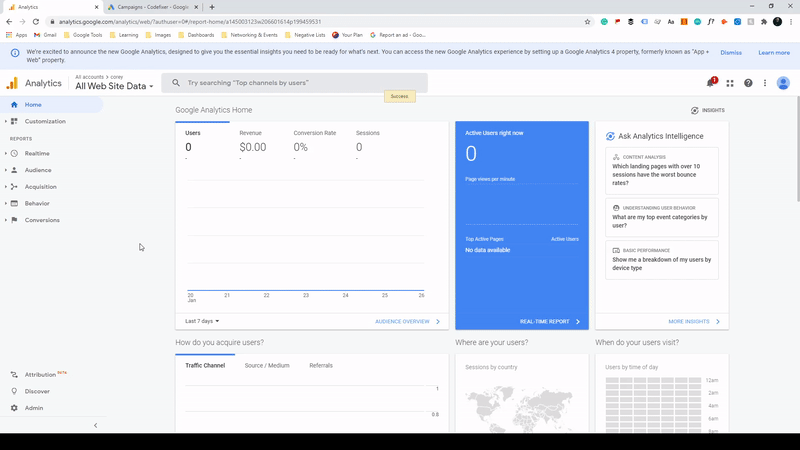The height and width of the screenshot is (450, 800).
Task: Click the Insights icon at top right
Action: coord(694,110)
